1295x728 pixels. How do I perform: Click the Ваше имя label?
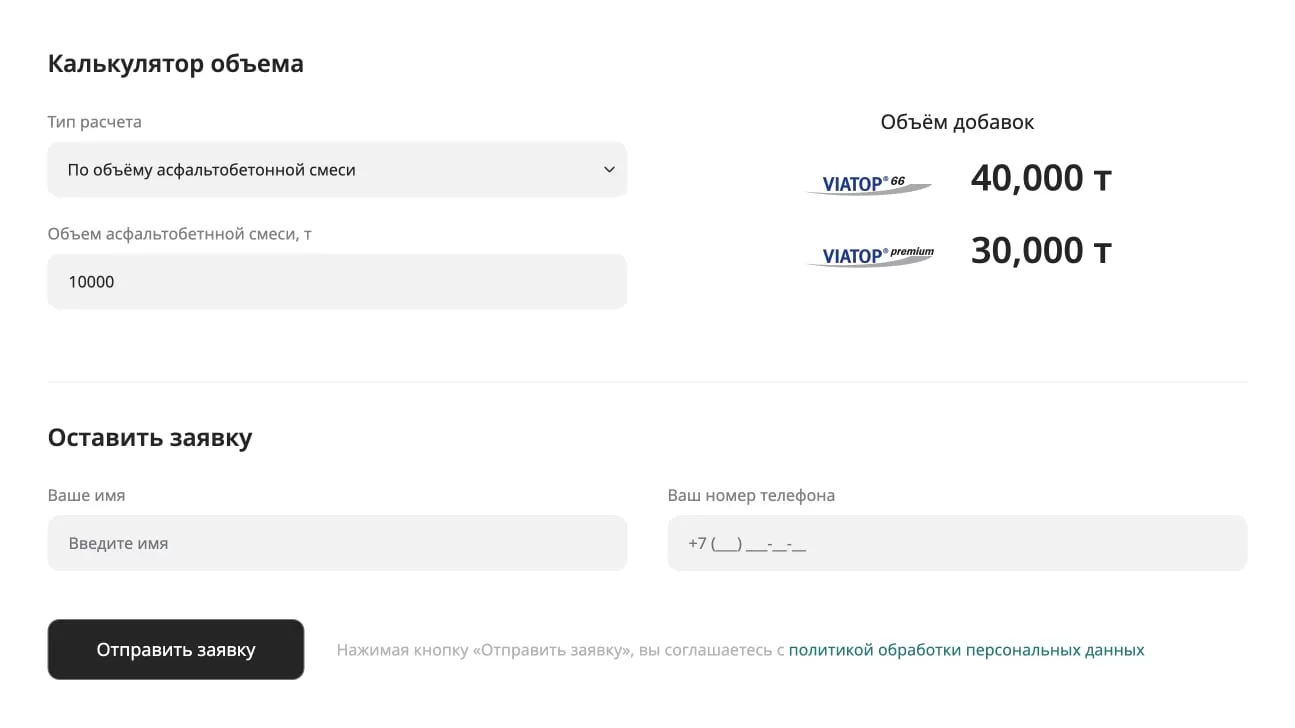click(x=87, y=496)
